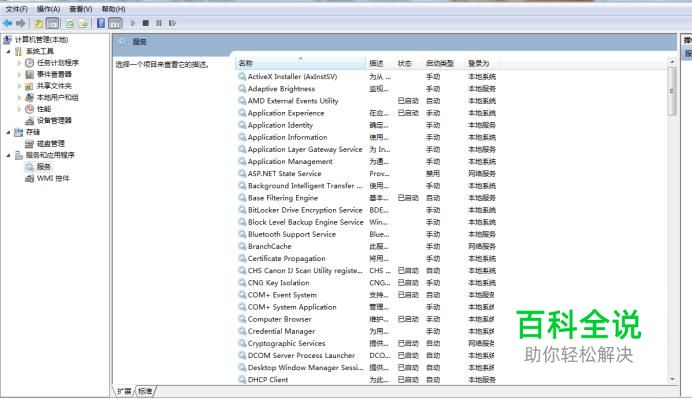Toggle the show/hide action pane icon
This screenshot has height=399, width=692.
click(x=115, y=23)
